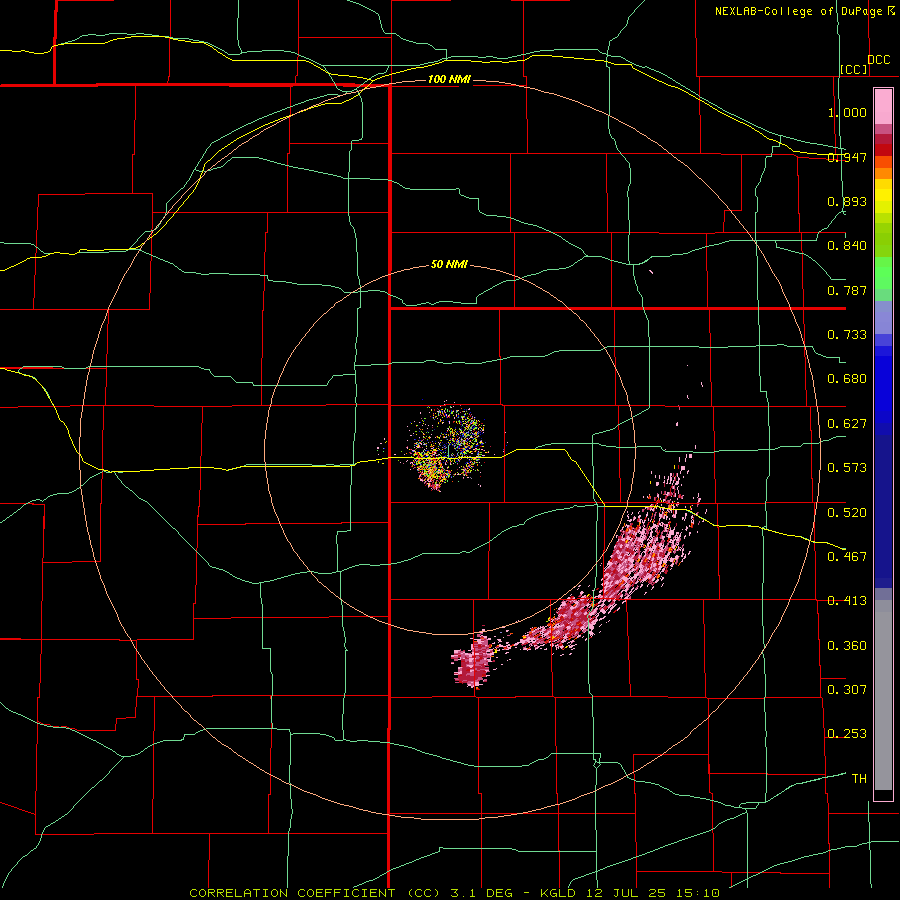The height and width of the screenshot is (900, 900).
Task: Click the TH threshold label on the scale
Action: [x=859, y=779]
